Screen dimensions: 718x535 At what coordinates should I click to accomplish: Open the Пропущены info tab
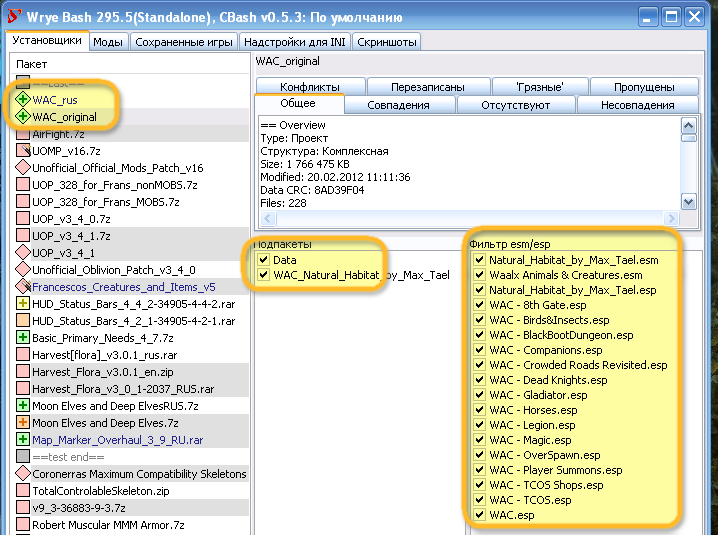point(644,87)
